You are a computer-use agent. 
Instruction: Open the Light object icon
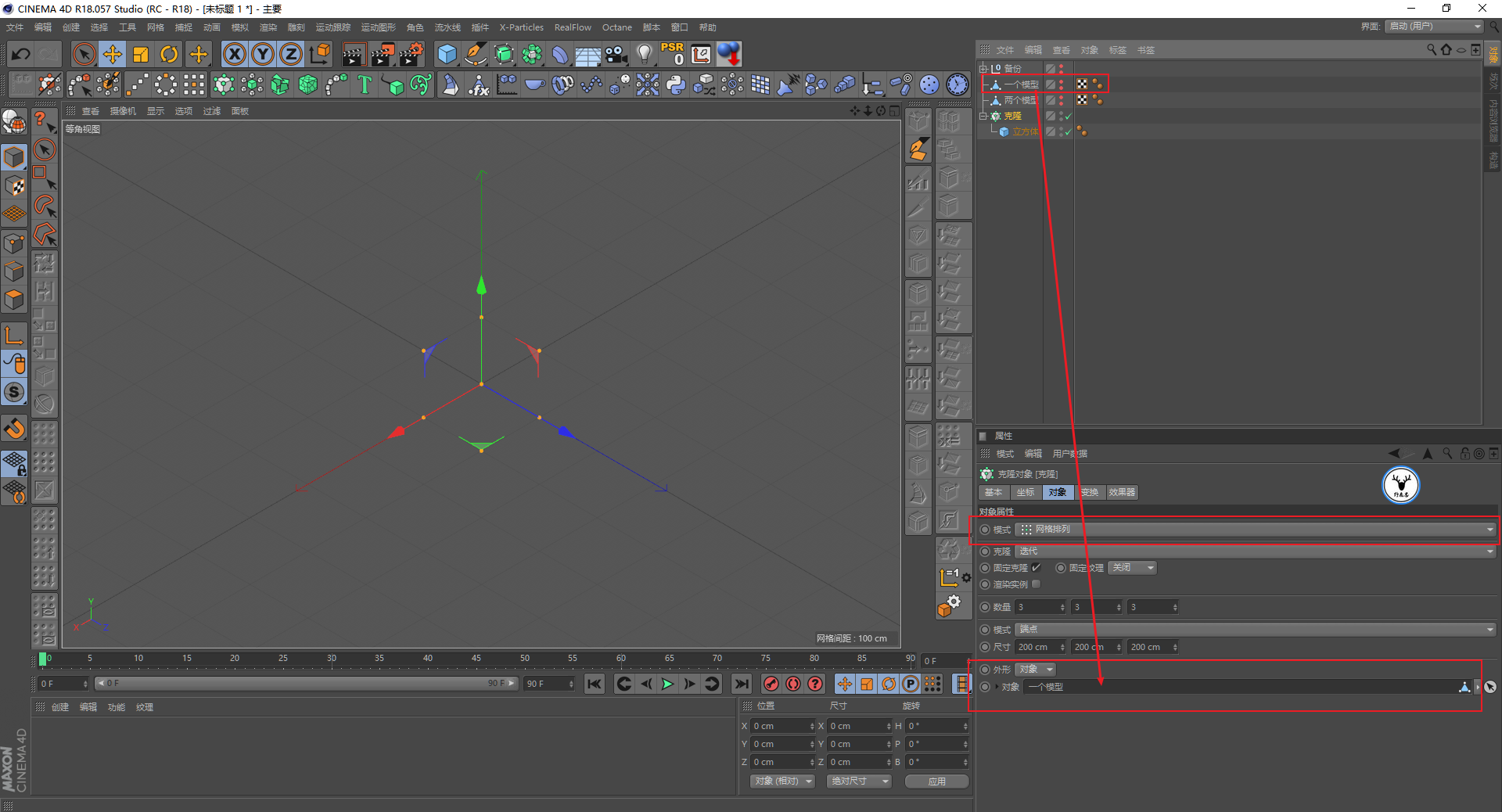point(644,54)
